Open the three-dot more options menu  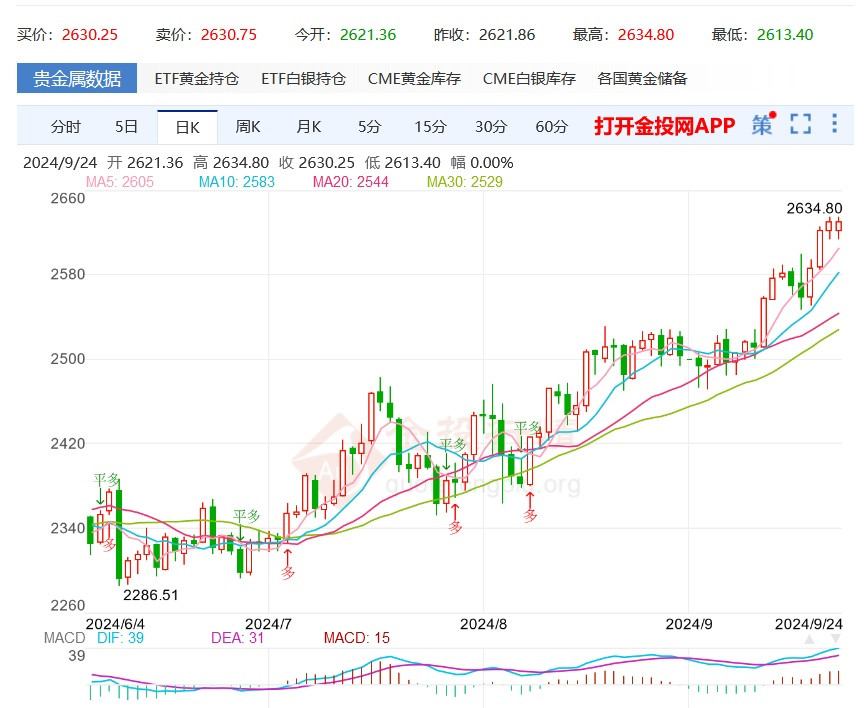pos(835,124)
